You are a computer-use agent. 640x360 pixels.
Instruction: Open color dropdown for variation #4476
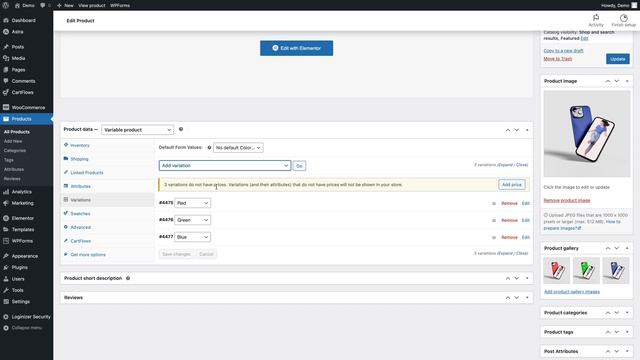tap(192, 220)
